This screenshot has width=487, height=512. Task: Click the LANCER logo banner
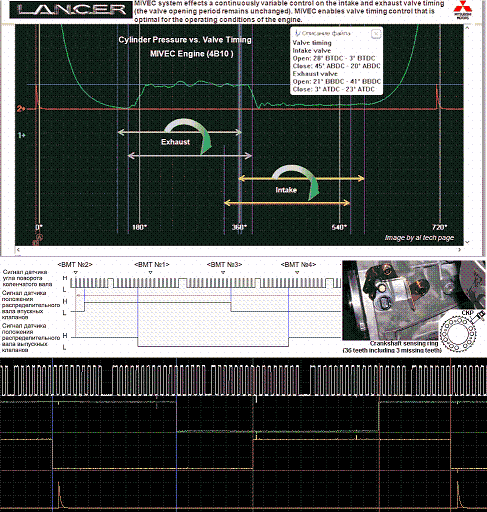[x=71, y=10]
